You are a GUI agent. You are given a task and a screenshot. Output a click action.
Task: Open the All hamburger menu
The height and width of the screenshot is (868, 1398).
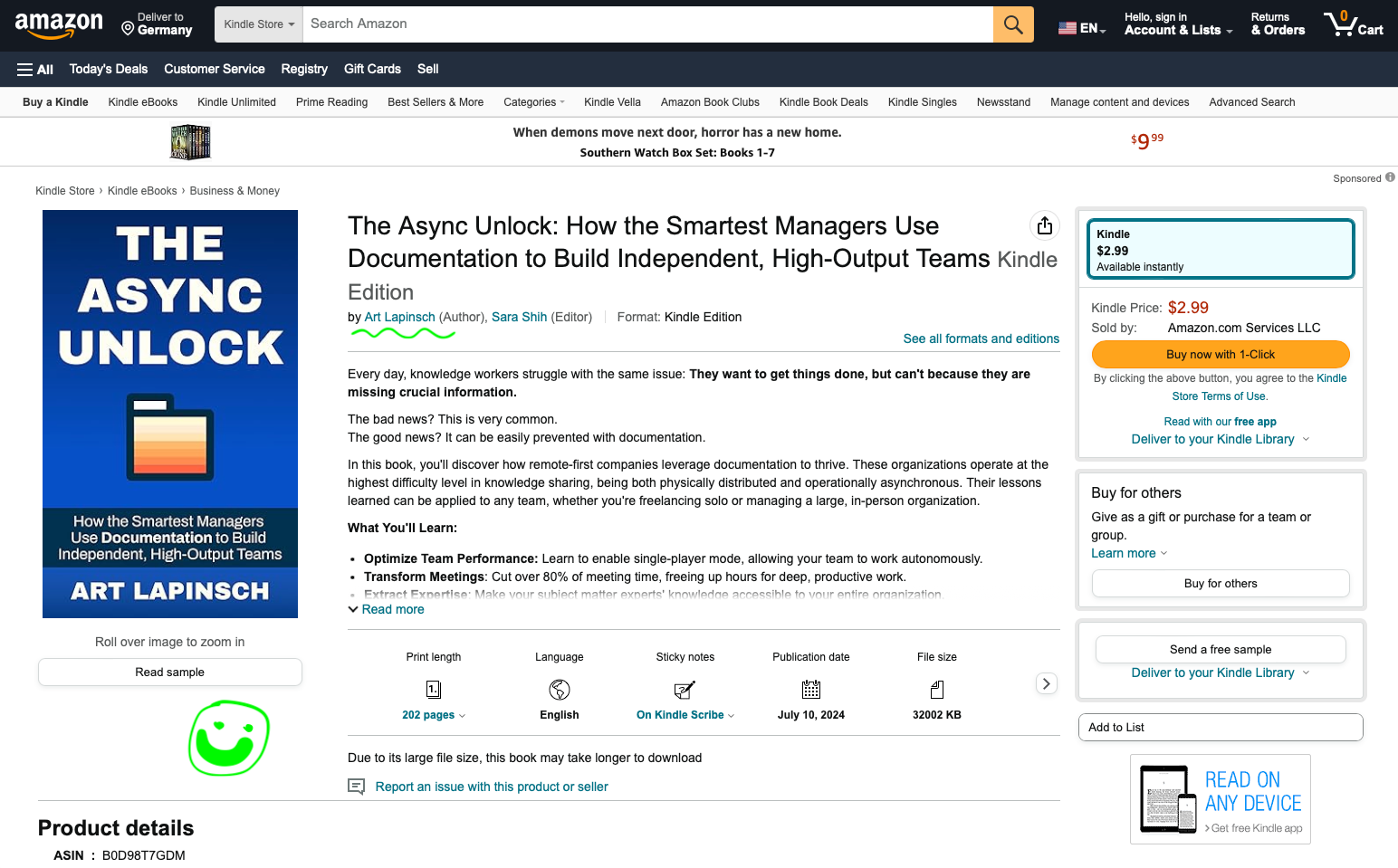[35, 69]
